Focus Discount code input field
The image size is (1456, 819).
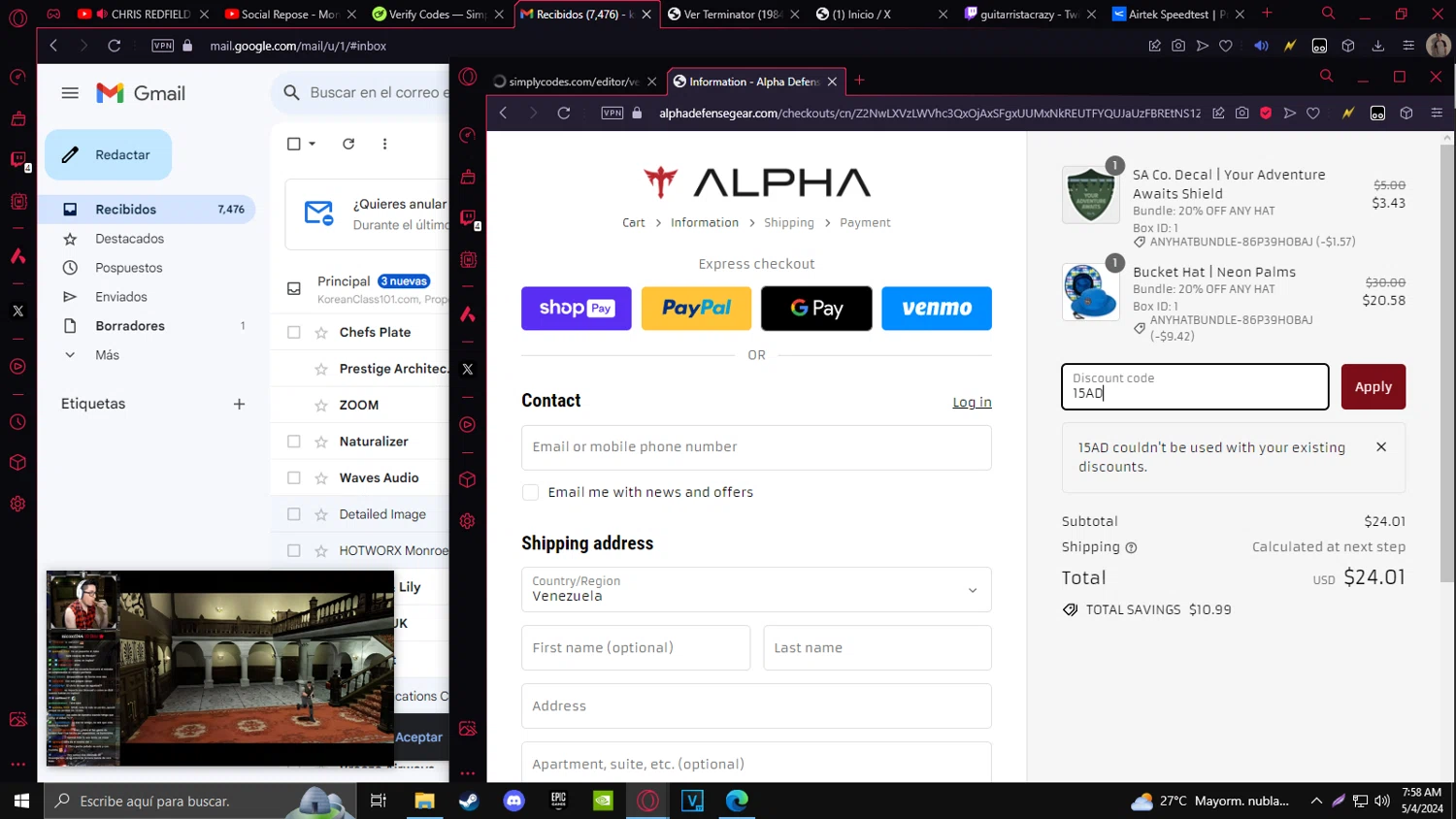pos(1195,386)
